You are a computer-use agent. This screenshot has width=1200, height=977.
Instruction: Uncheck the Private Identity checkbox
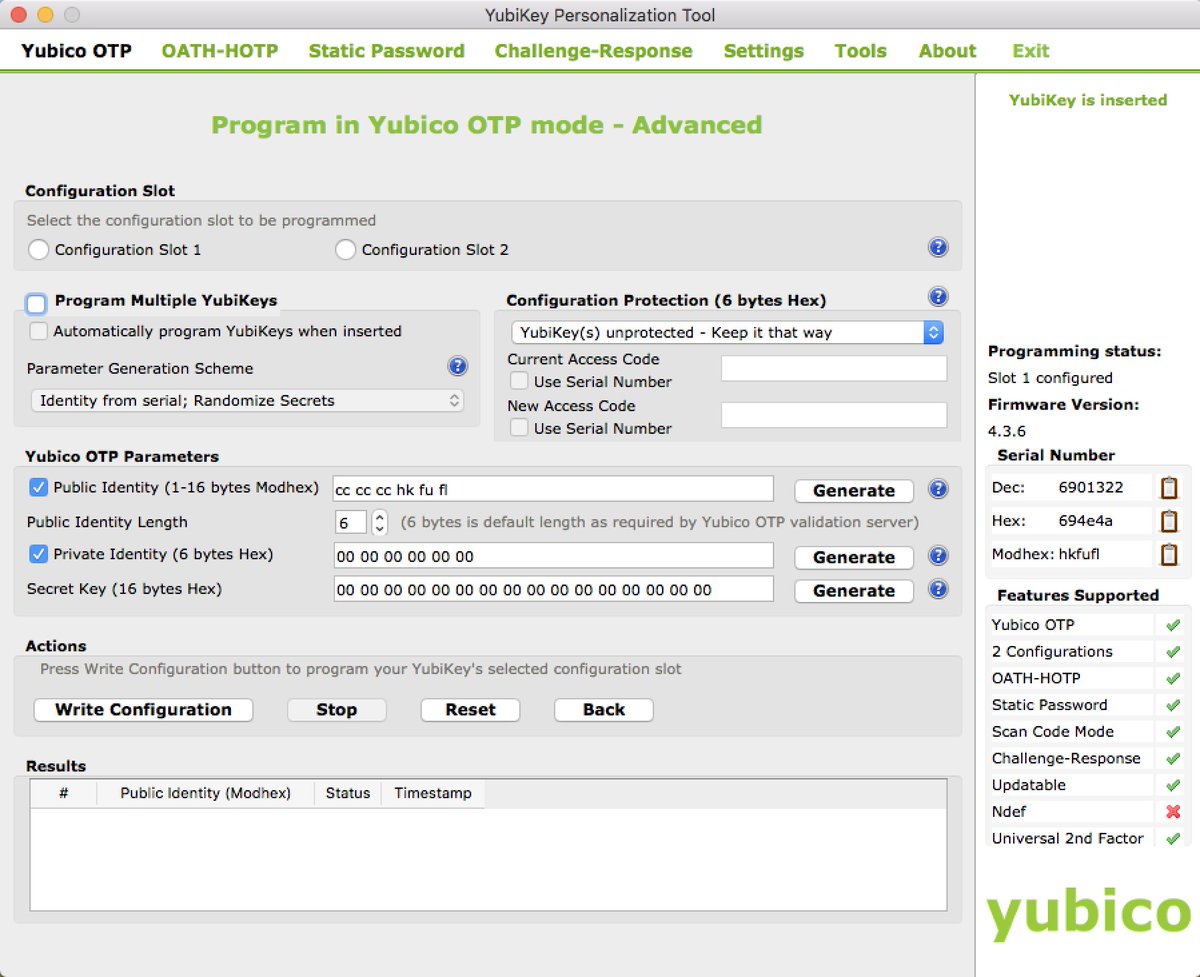point(38,554)
